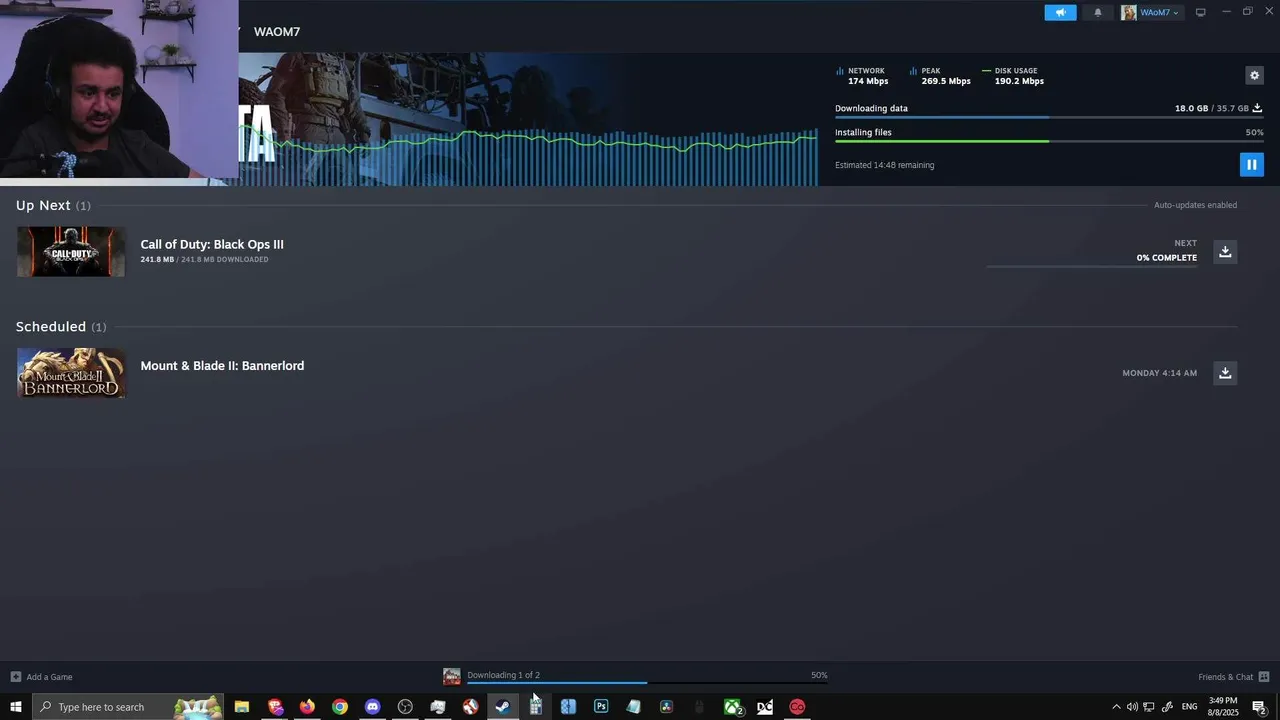Click the game icon in the bottom bar
The image size is (1280, 720).
pyautogui.click(x=452, y=677)
